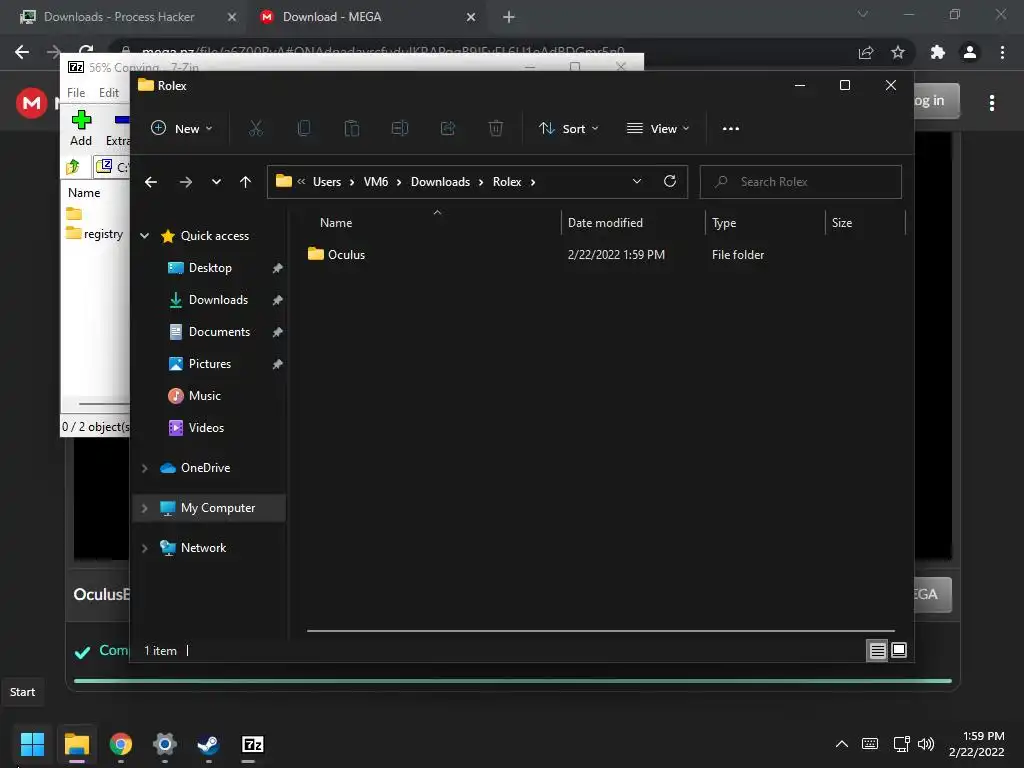This screenshot has height=768, width=1024.
Task: Open Steam from the taskbar
Action: point(208,744)
